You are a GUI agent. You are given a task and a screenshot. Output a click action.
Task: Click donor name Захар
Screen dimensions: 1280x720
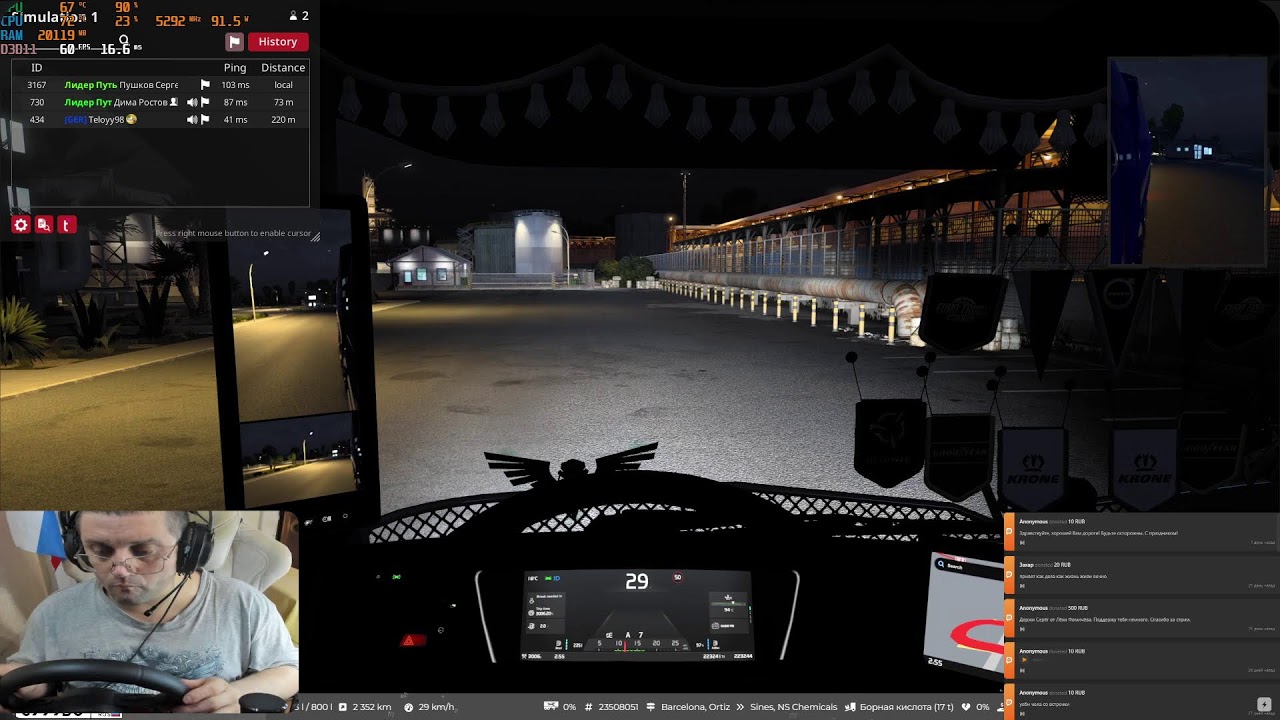pos(1026,565)
